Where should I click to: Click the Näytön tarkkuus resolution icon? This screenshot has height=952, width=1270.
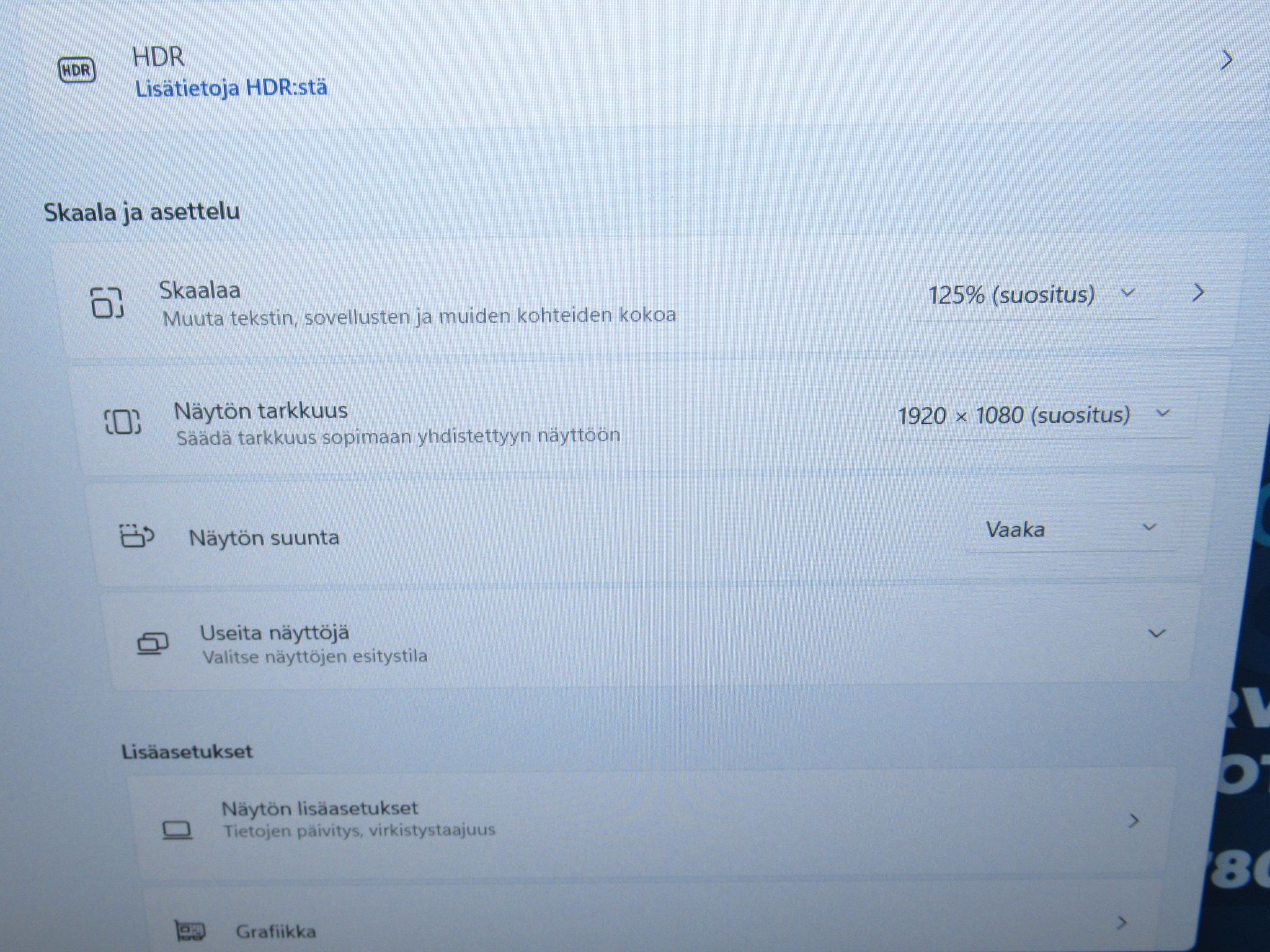(x=122, y=422)
